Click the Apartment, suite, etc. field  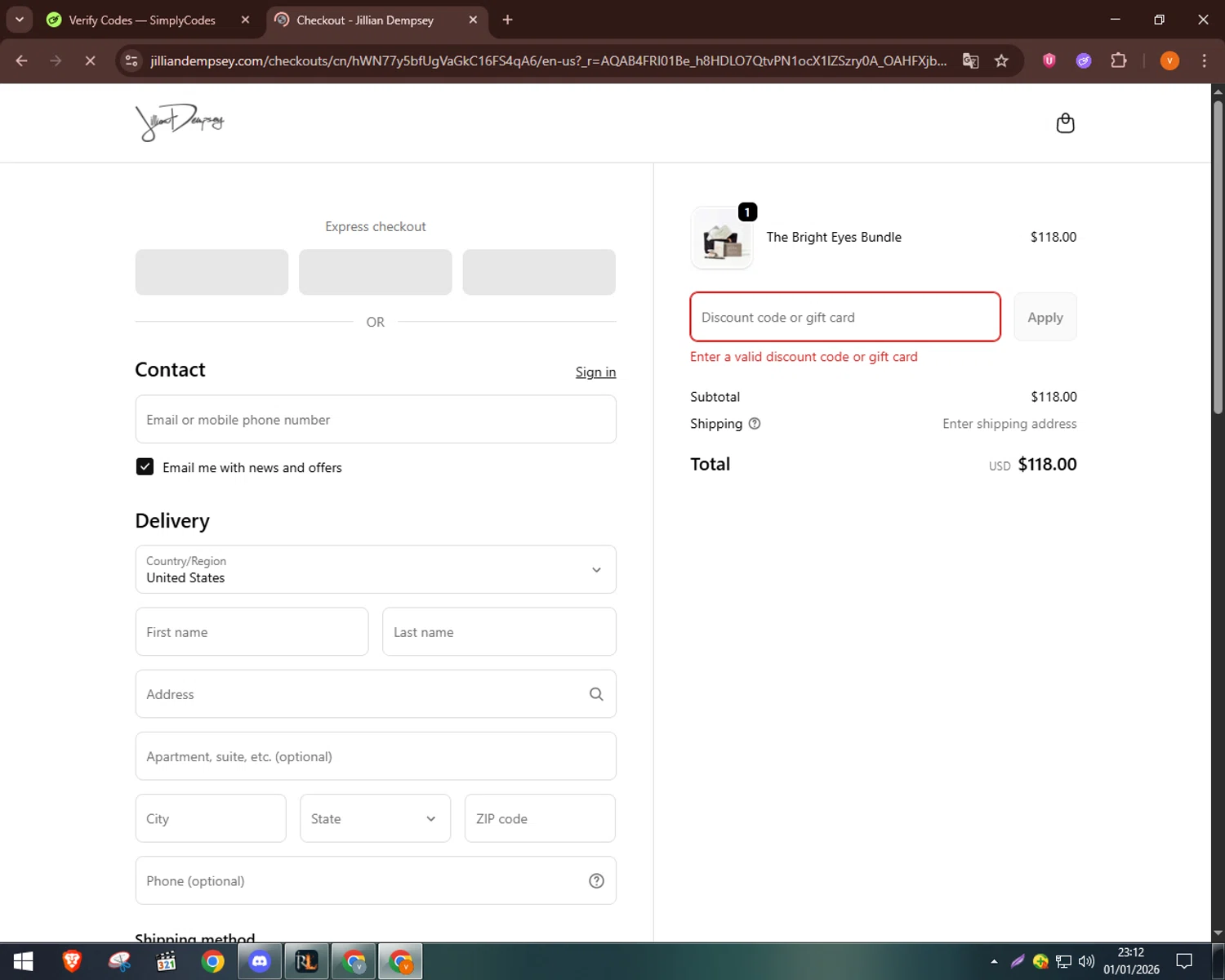(x=376, y=756)
